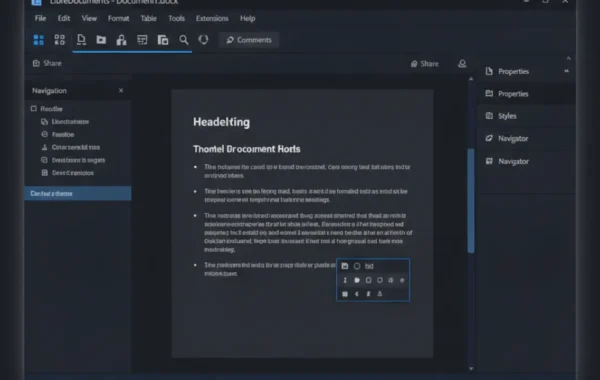Open the folder icon in toolbar
This screenshot has height=380, width=600.
pyautogui.click(x=101, y=40)
